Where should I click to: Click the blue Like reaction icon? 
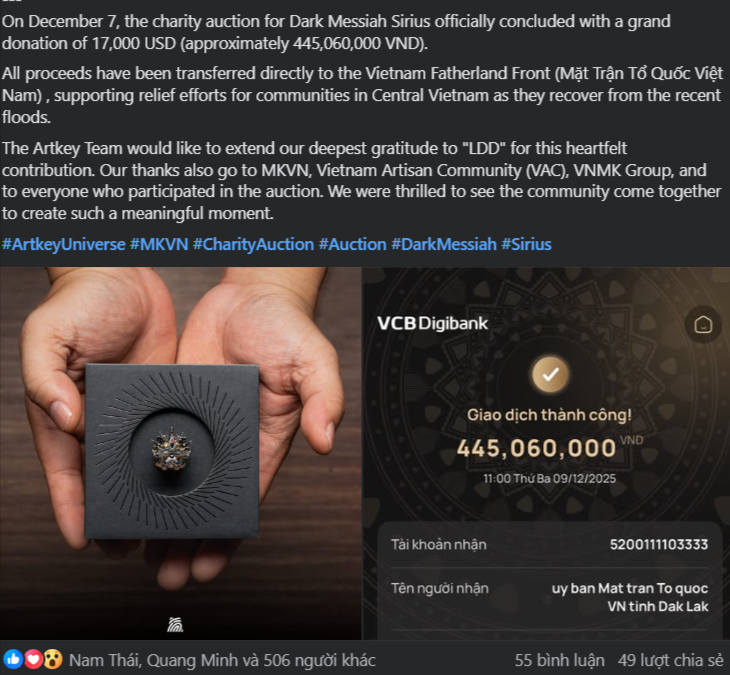(x=13, y=659)
